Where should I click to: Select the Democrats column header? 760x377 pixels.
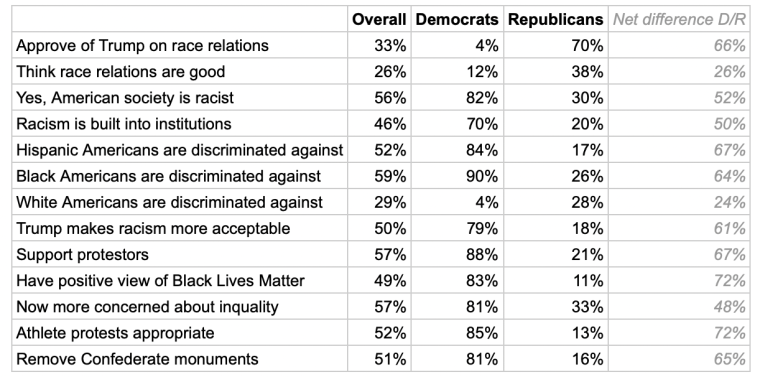click(457, 19)
